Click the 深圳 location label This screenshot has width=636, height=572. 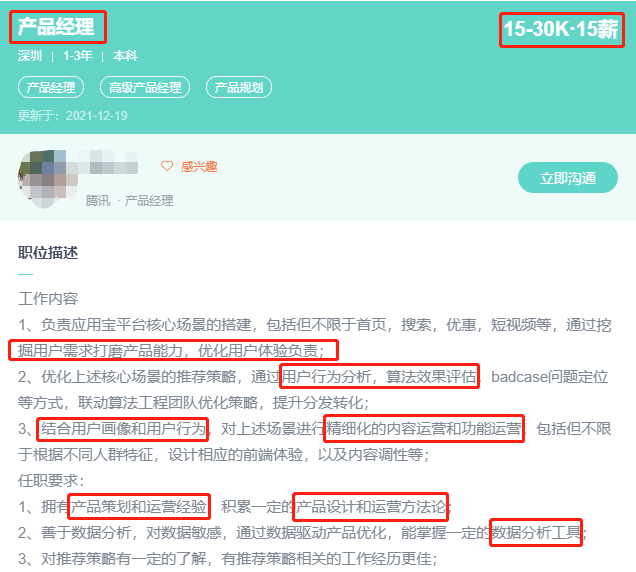click(30, 56)
